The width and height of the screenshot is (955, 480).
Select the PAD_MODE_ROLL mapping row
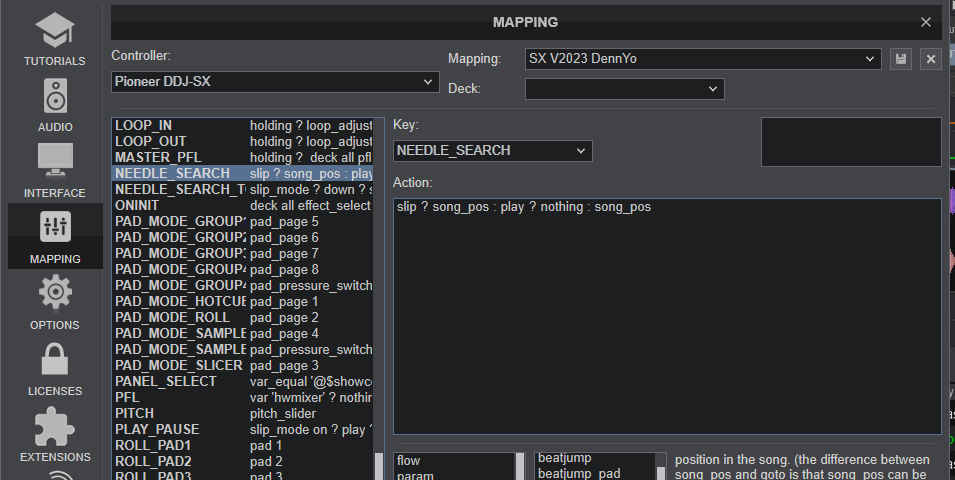(x=243, y=317)
